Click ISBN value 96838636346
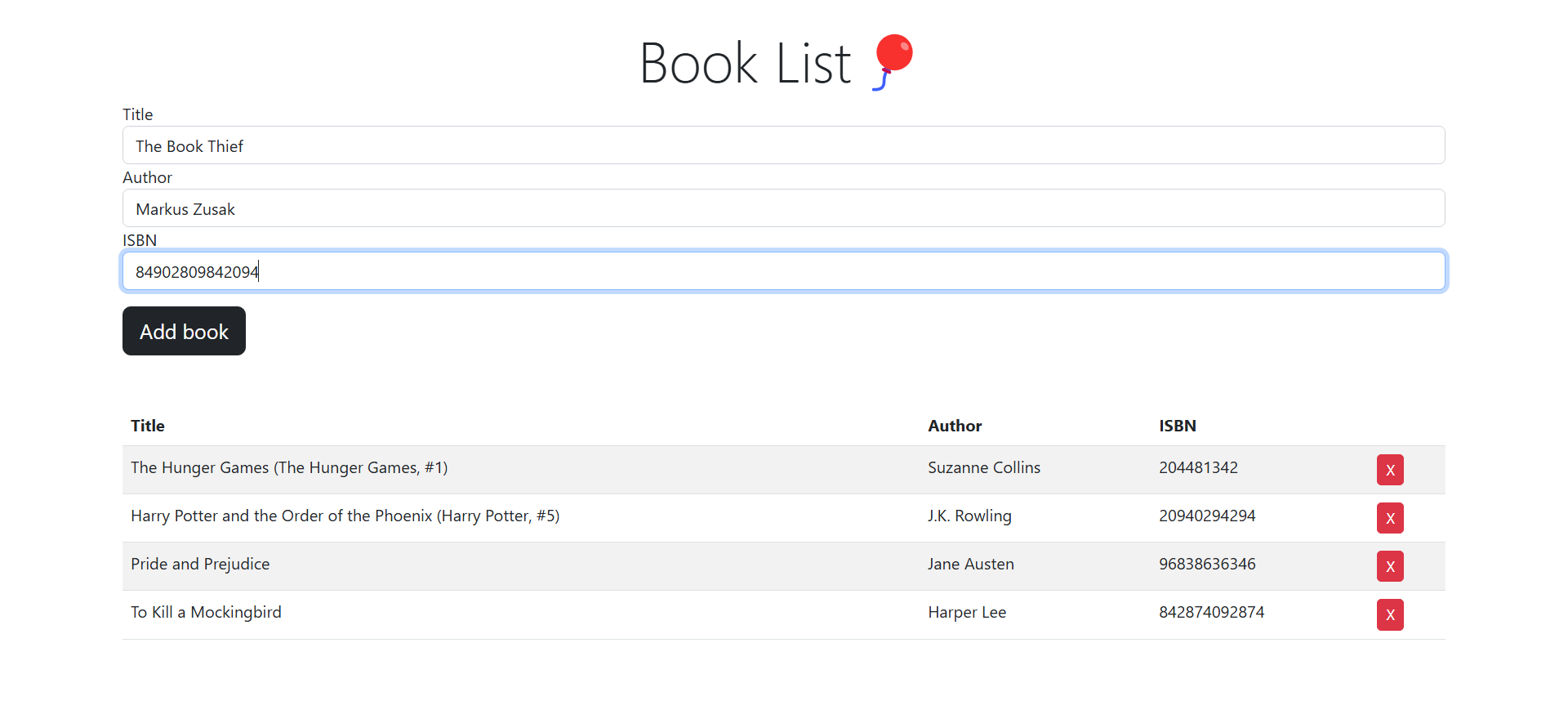The image size is (1568, 710). click(x=1207, y=564)
